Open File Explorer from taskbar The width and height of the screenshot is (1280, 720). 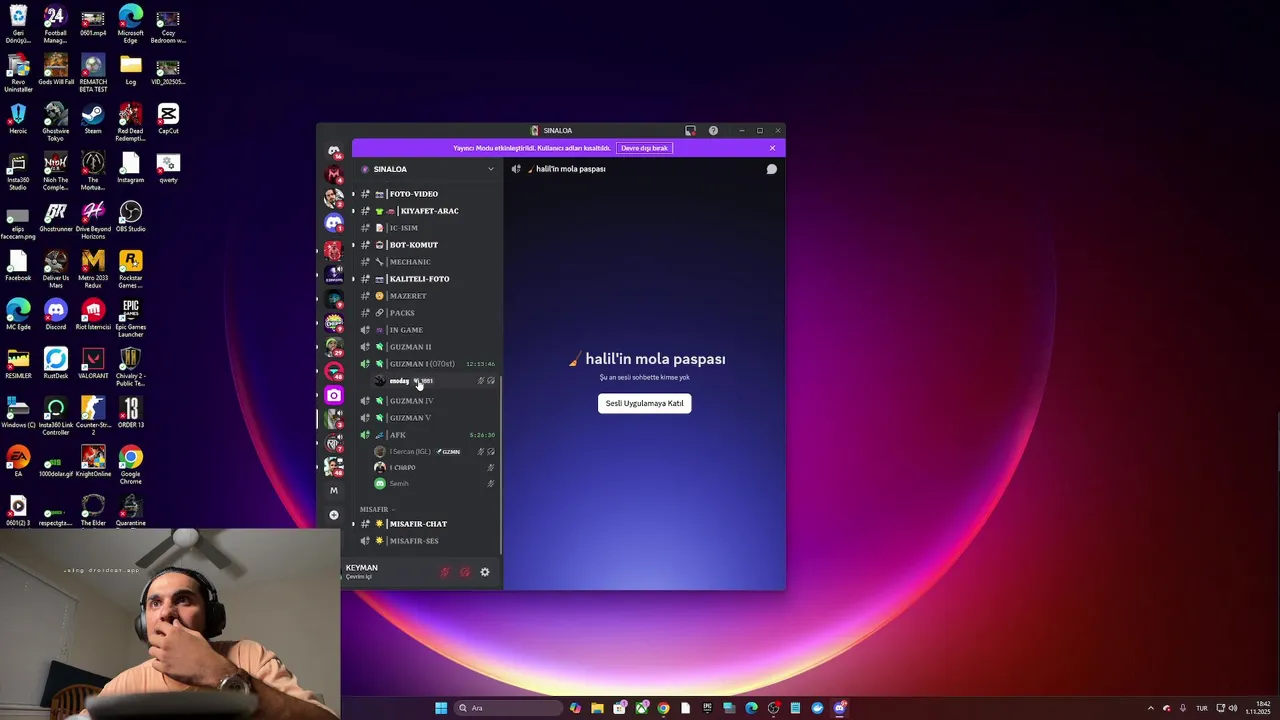point(597,708)
